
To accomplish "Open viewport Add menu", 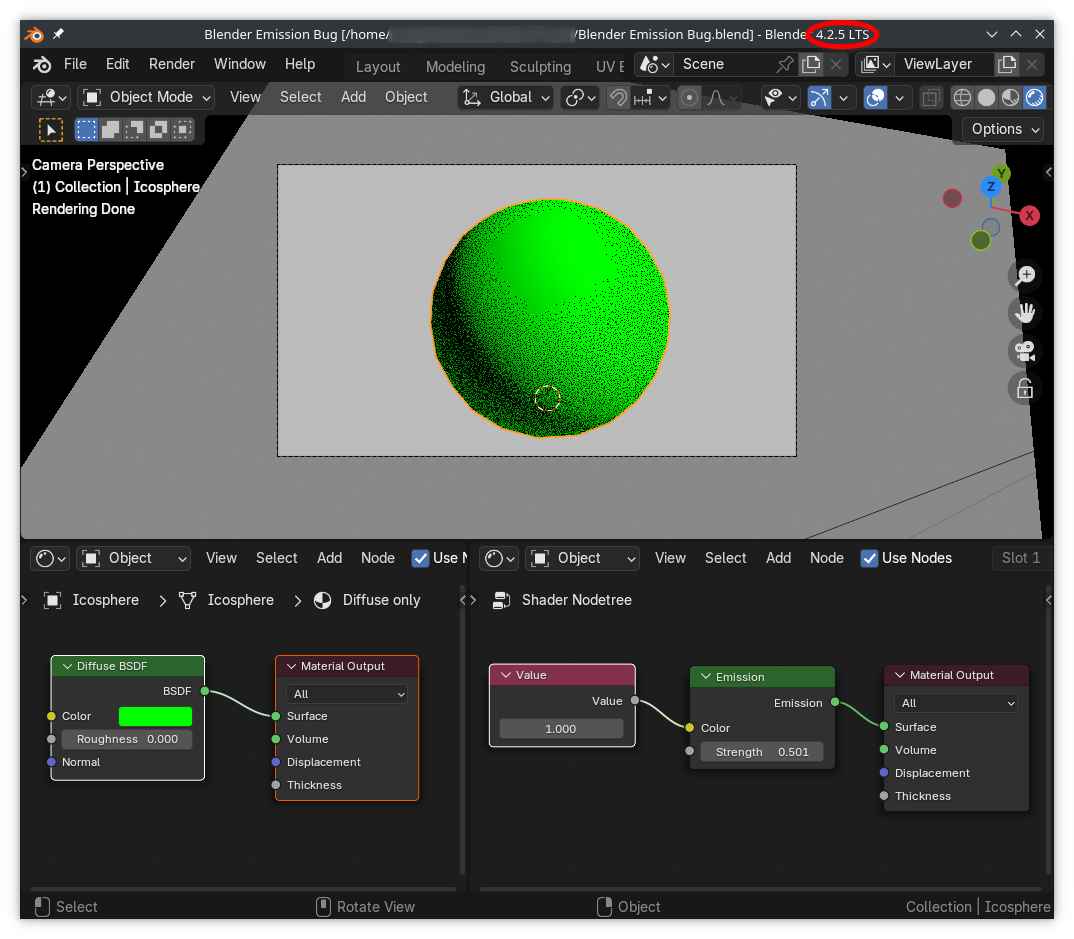I will [353, 97].
